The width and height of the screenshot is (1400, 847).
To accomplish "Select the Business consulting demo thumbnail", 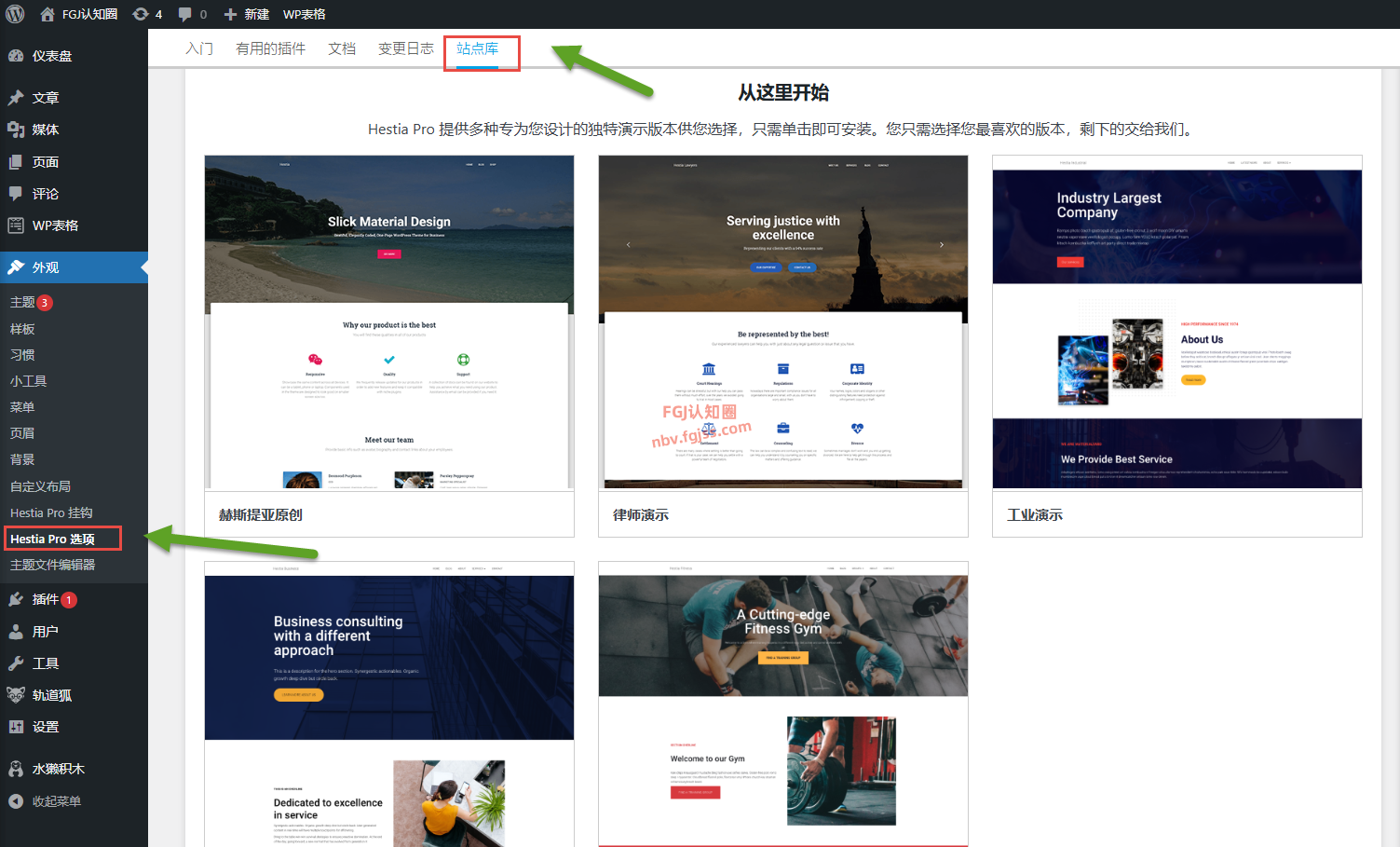I will coord(389,704).
